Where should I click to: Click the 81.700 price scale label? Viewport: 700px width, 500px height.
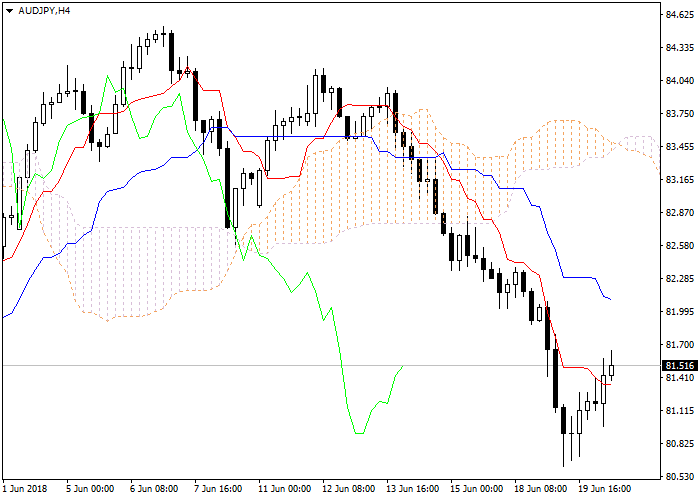pos(680,345)
